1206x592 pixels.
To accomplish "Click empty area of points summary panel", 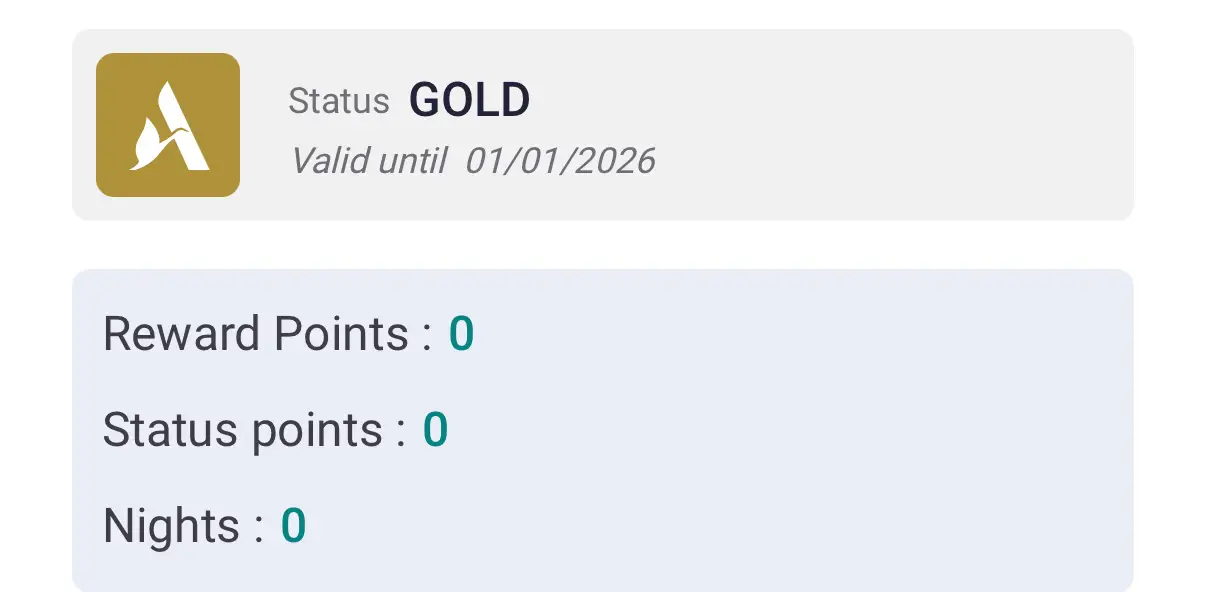I will tap(800, 430).
